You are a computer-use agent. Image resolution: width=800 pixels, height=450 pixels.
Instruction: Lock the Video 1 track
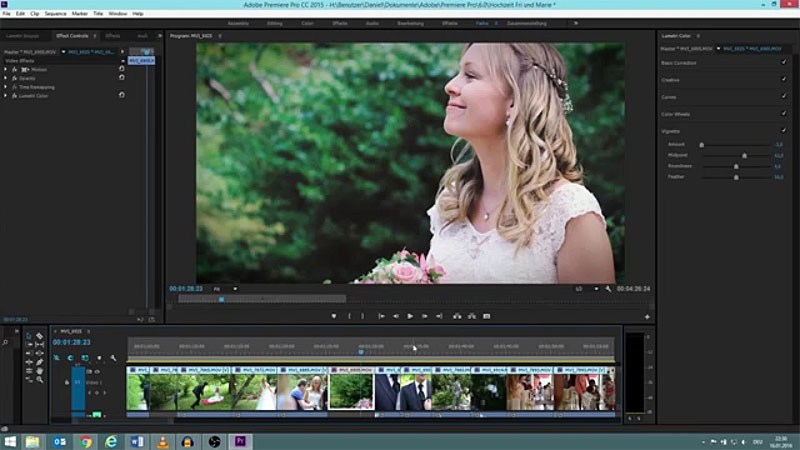click(x=67, y=382)
